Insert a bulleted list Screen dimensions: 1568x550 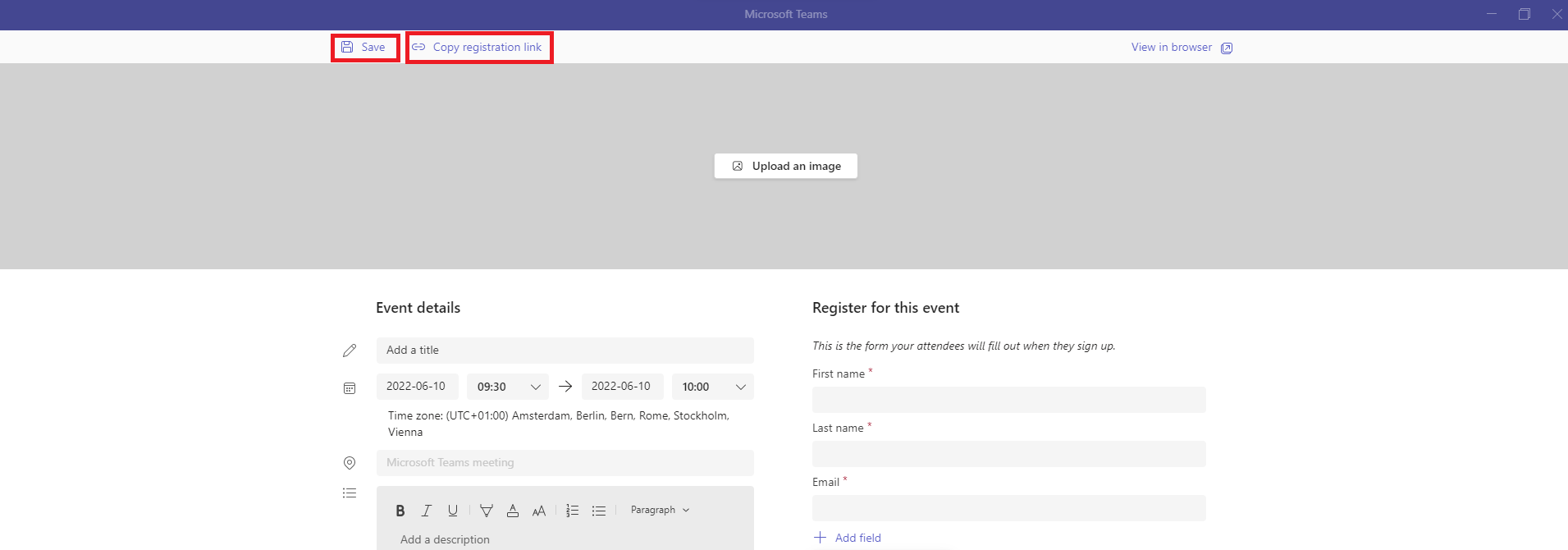coord(599,511)
